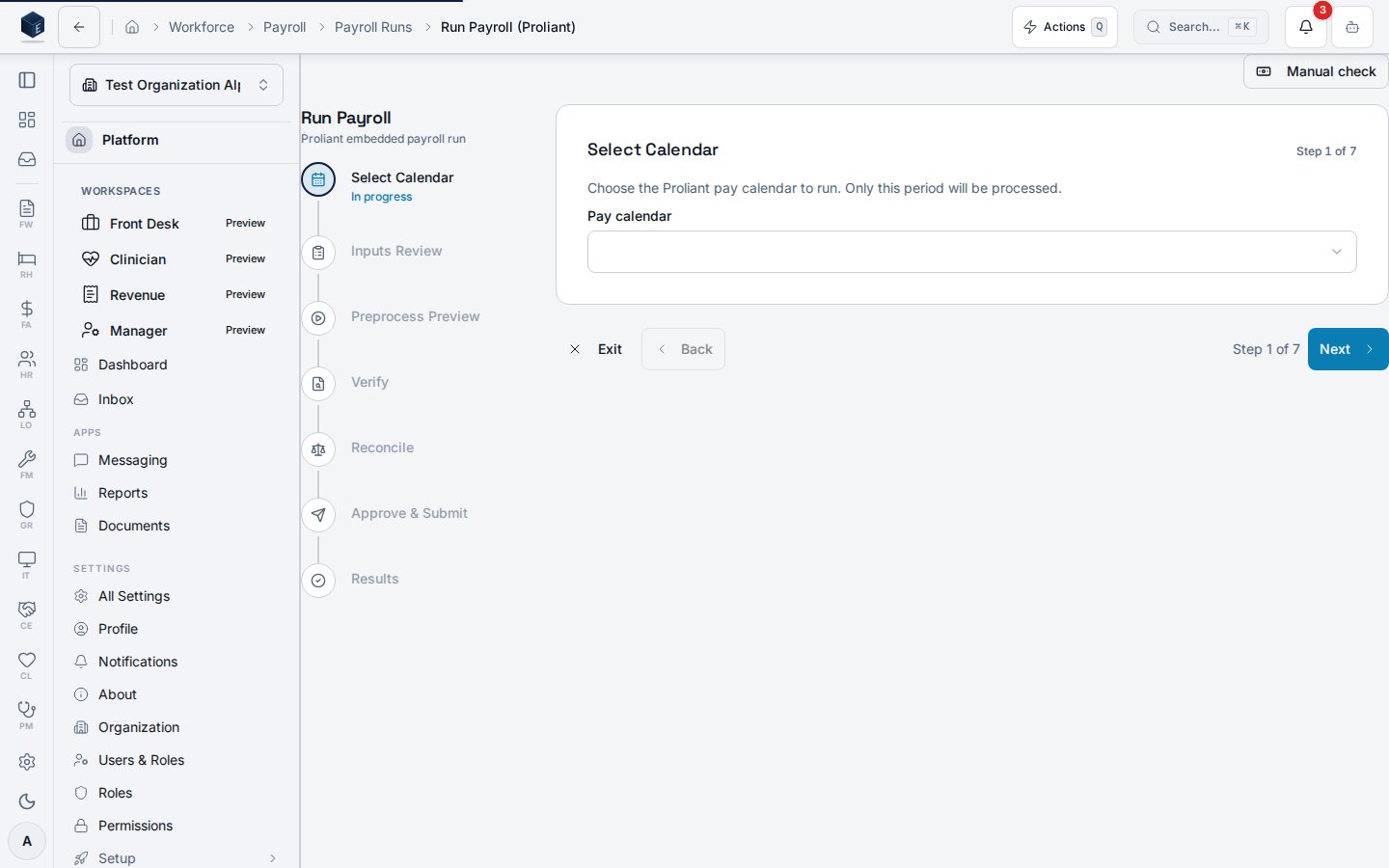Viewport: 1389px width, 868px height.
Task: Open the CE handshake module icon
Action: tap(27, 614)
